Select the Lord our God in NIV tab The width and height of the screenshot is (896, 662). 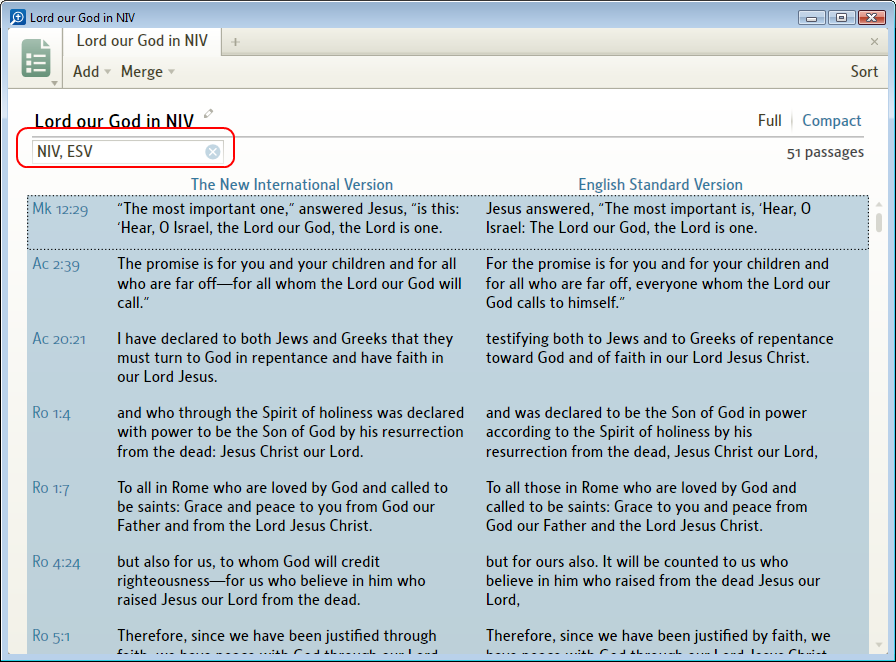(x=142, y=41)
